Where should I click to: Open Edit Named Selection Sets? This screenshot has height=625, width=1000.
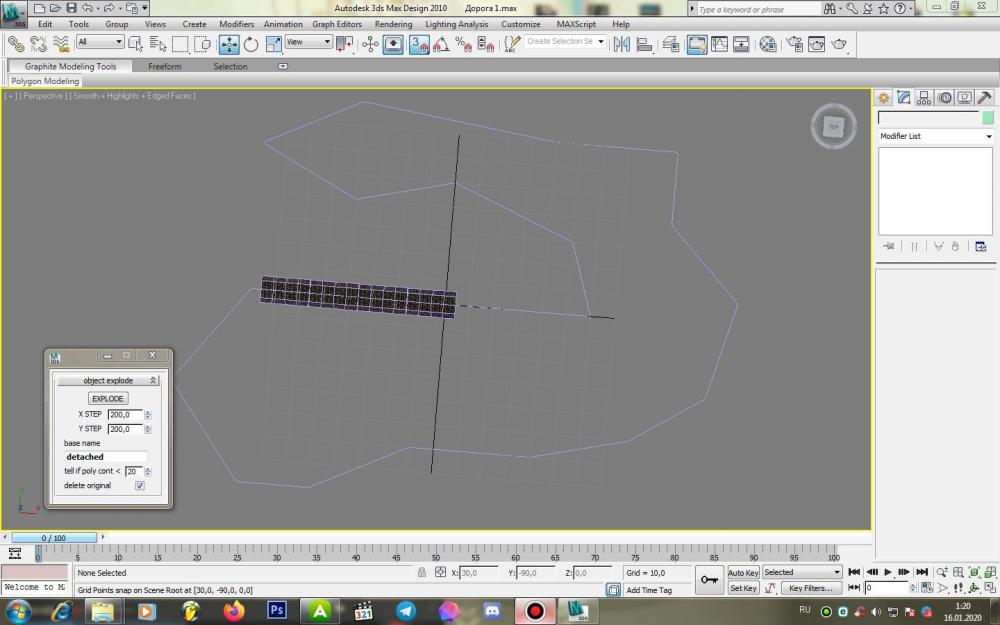512,44
